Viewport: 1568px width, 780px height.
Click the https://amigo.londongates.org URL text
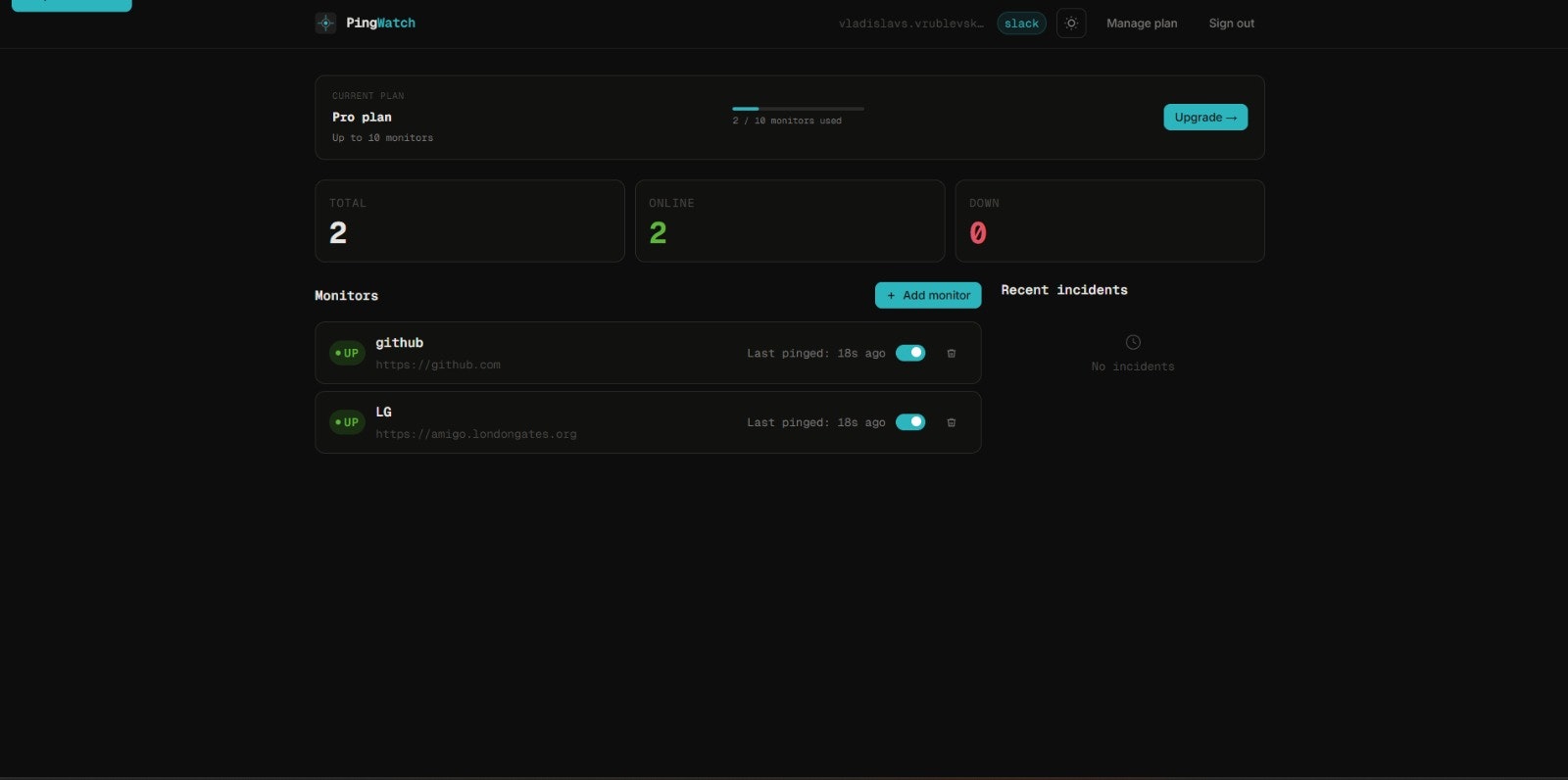(476, 434)
